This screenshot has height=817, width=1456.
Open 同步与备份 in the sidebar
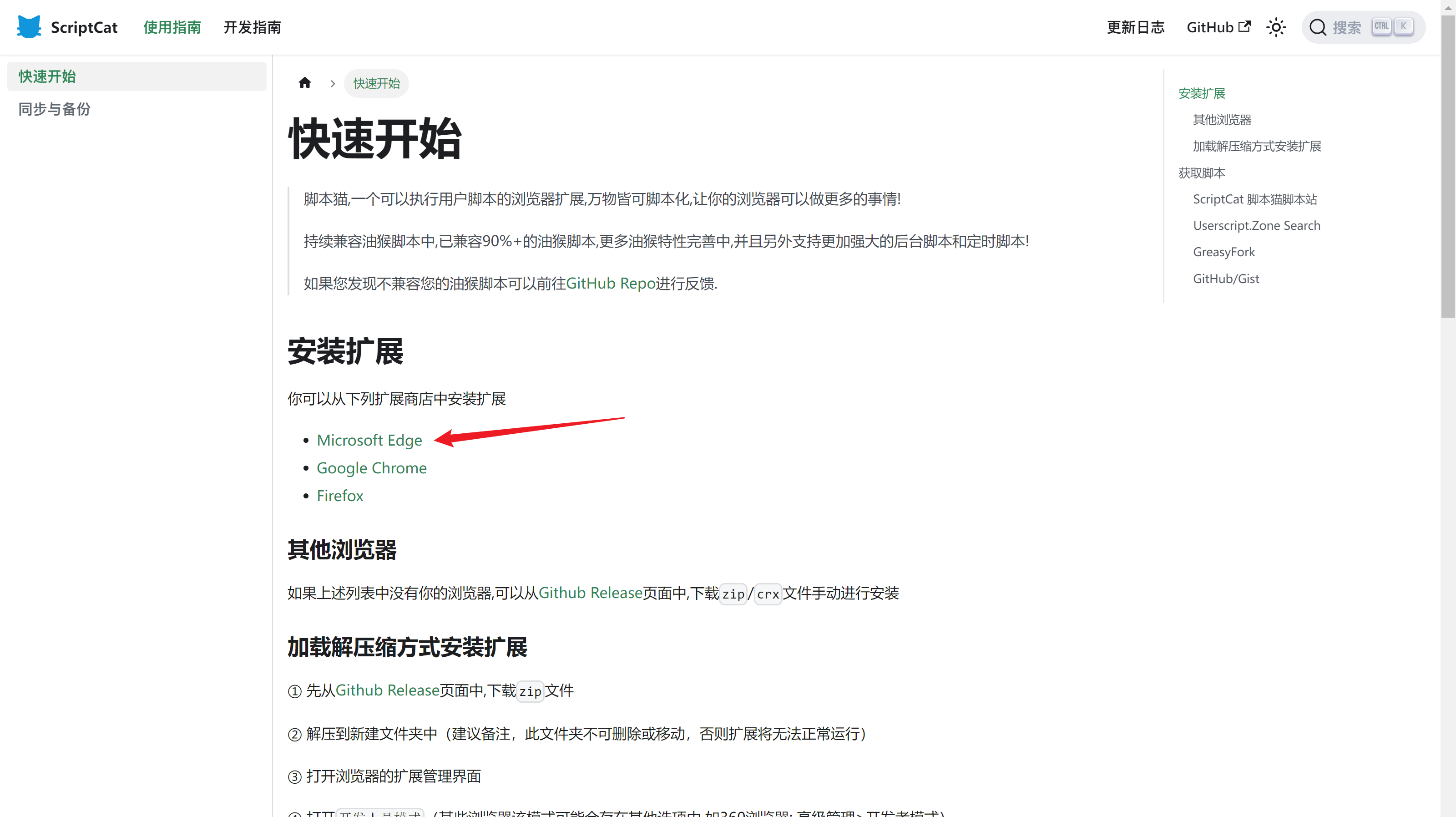[54, 109]
